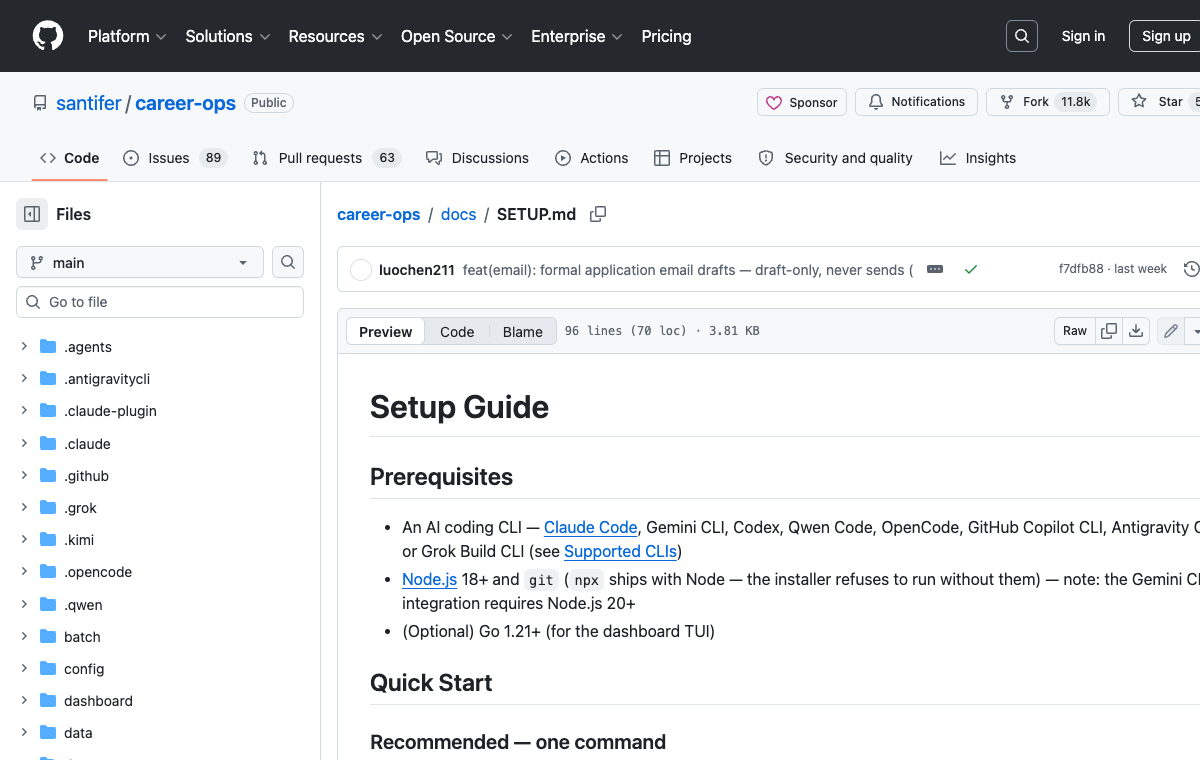Click the Notifications button
This screenshot has width=1200, height=760.
pos(916,102)
